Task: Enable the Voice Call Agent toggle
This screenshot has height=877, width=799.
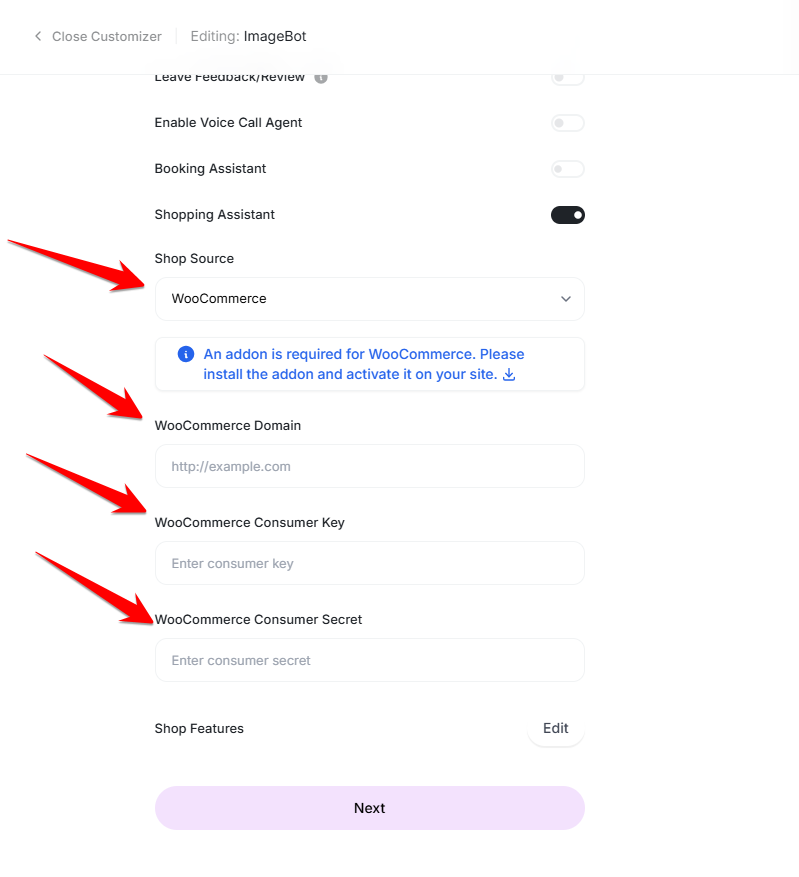Action: 567,123
